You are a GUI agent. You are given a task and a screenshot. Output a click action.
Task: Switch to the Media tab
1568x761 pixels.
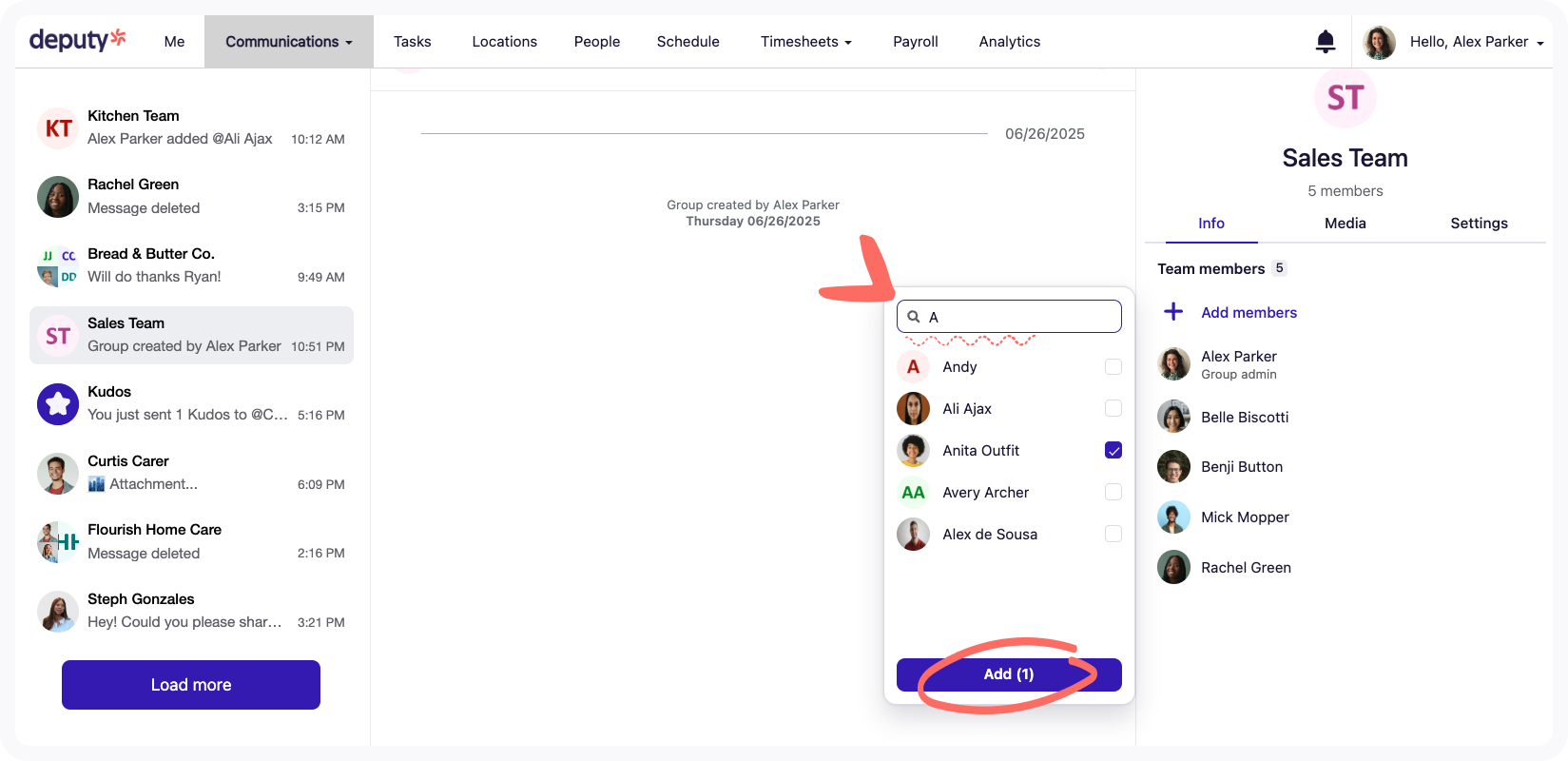(x=1345, y=224)
